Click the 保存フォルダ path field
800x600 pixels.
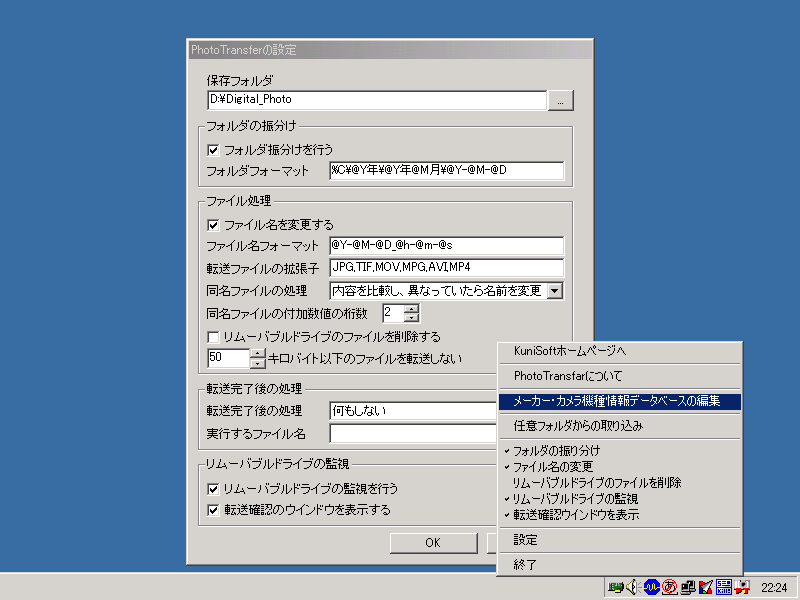pyautogui.click(x=377, y=100)
